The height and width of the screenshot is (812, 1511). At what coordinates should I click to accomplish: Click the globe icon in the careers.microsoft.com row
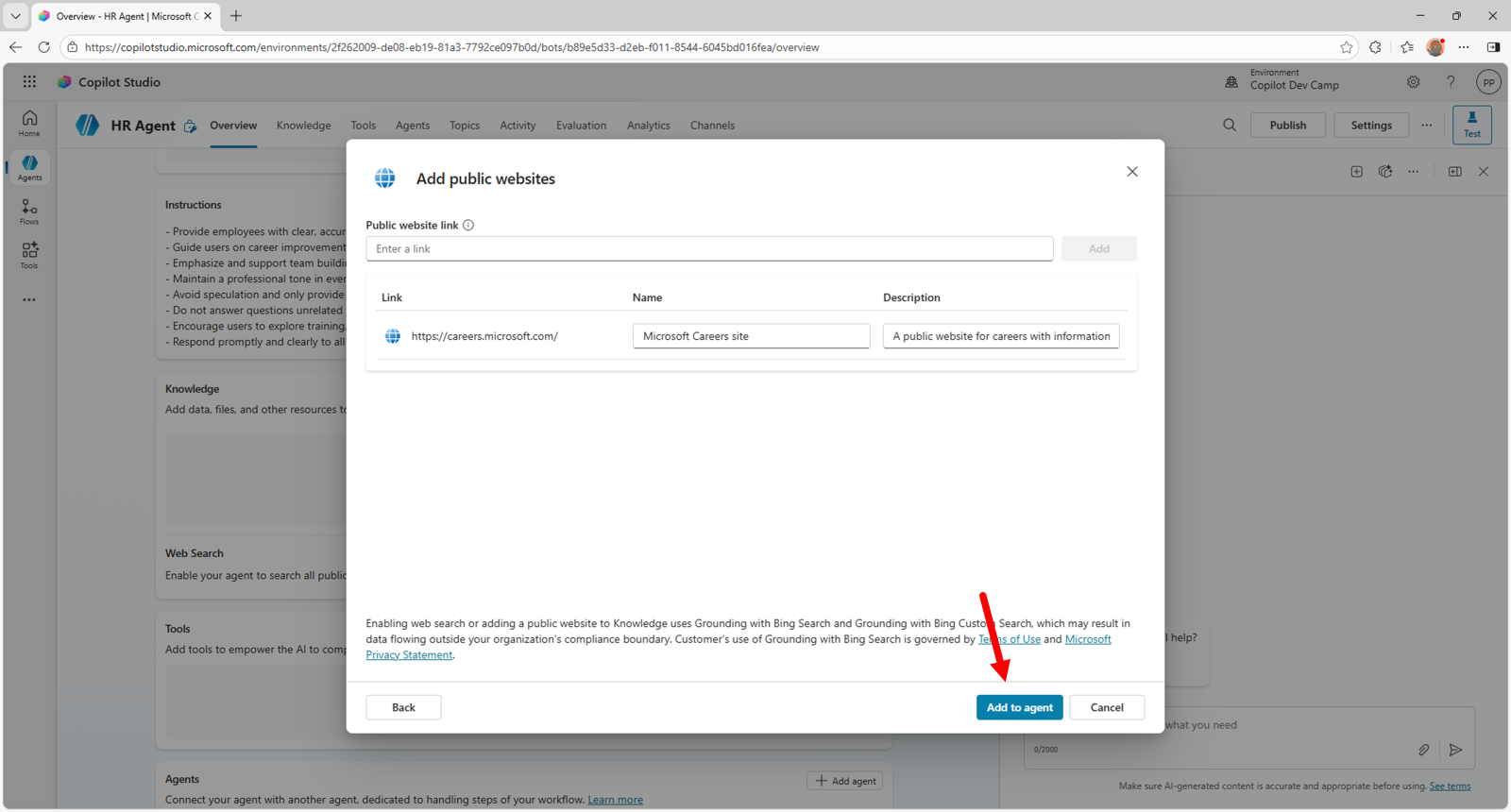click(x=393, y=336)
